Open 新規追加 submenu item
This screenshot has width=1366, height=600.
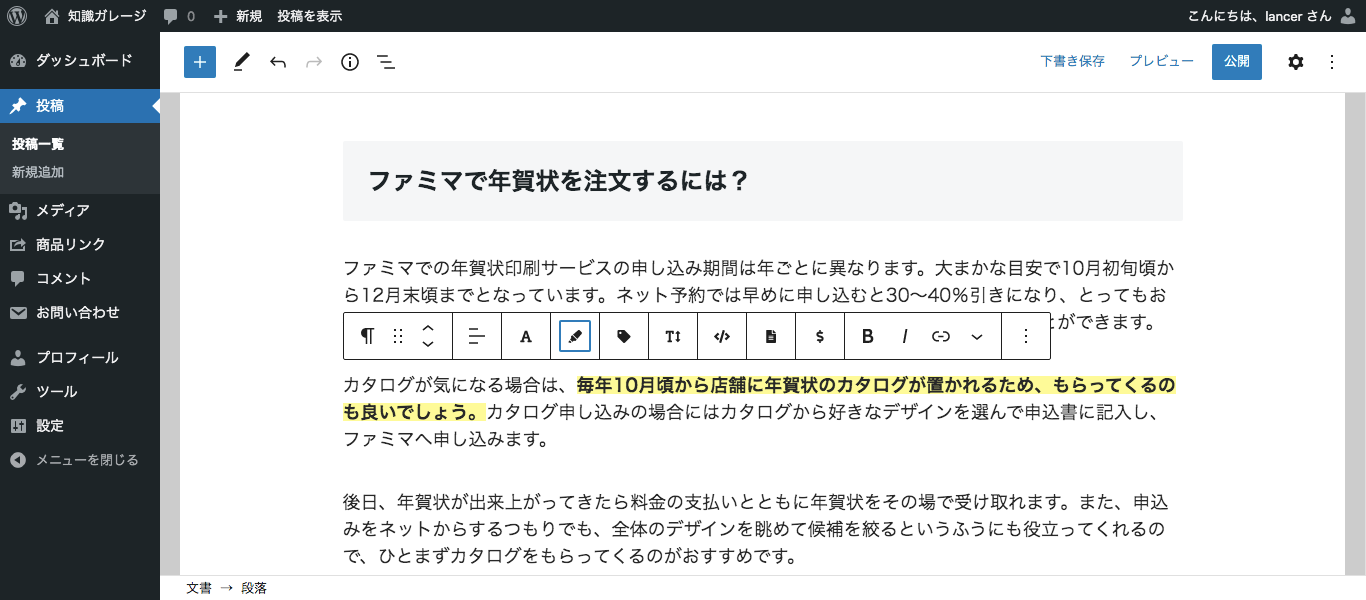tap(38, 172)
